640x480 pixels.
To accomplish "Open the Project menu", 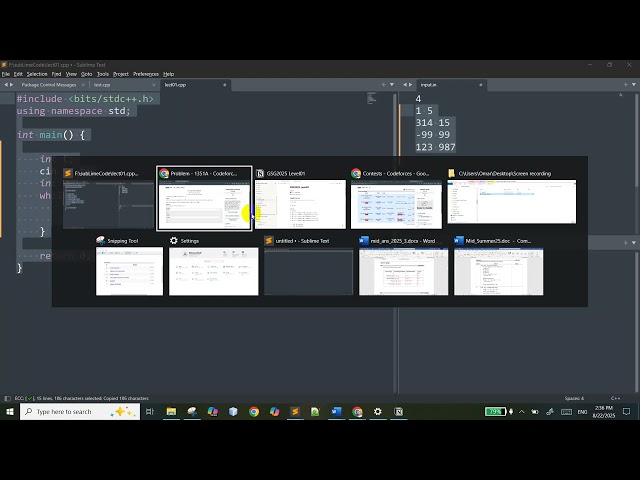I will tap(121, 74).
